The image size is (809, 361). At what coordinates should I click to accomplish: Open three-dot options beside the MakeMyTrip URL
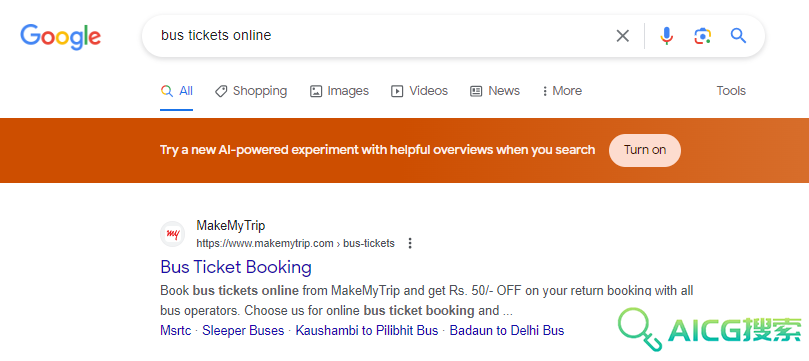click(410, 243)
